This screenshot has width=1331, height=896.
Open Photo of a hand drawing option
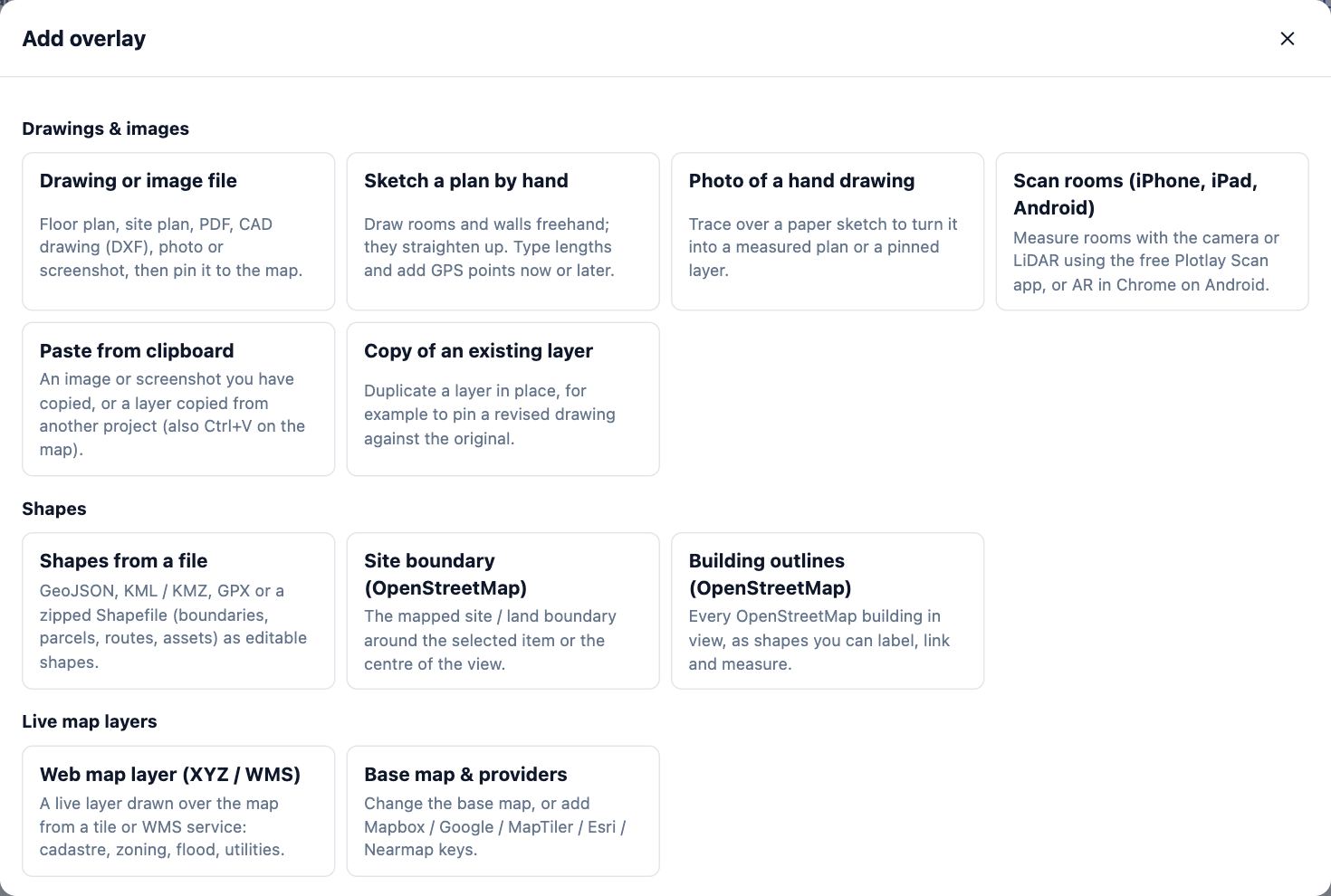[x=828, y=232]
